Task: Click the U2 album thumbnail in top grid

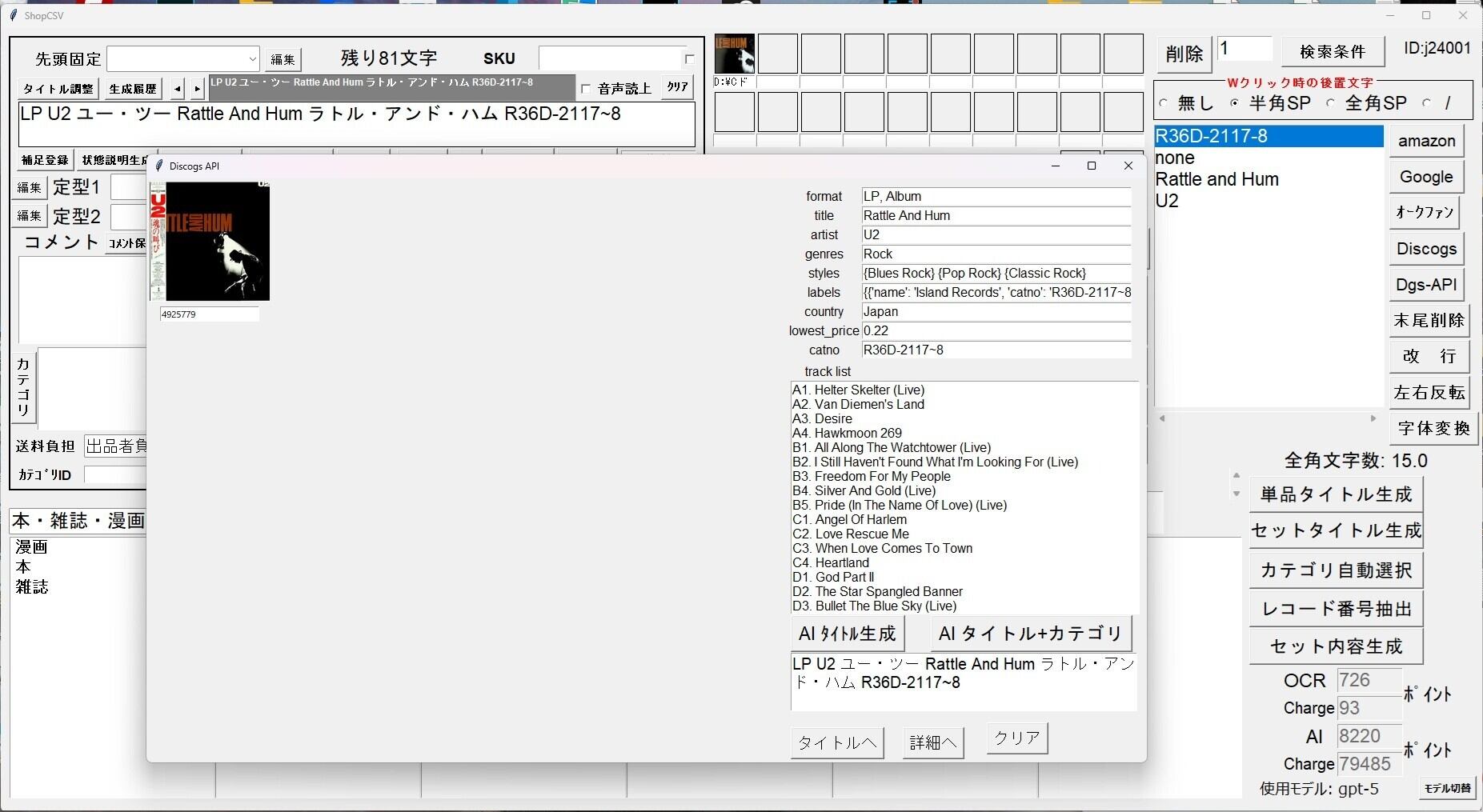Action: 734,54
